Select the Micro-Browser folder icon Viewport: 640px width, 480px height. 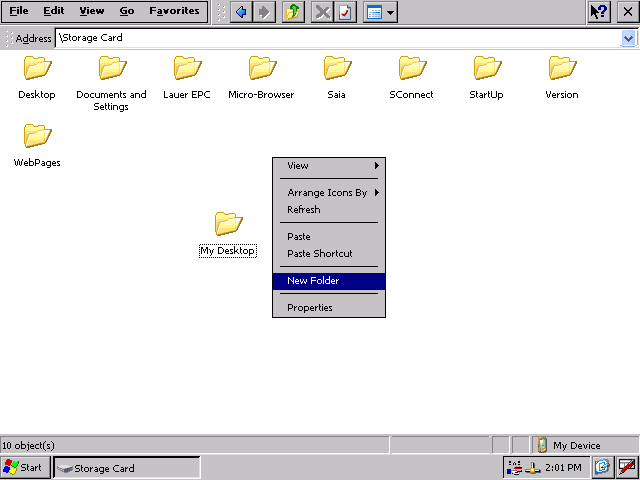pos(262,67)
